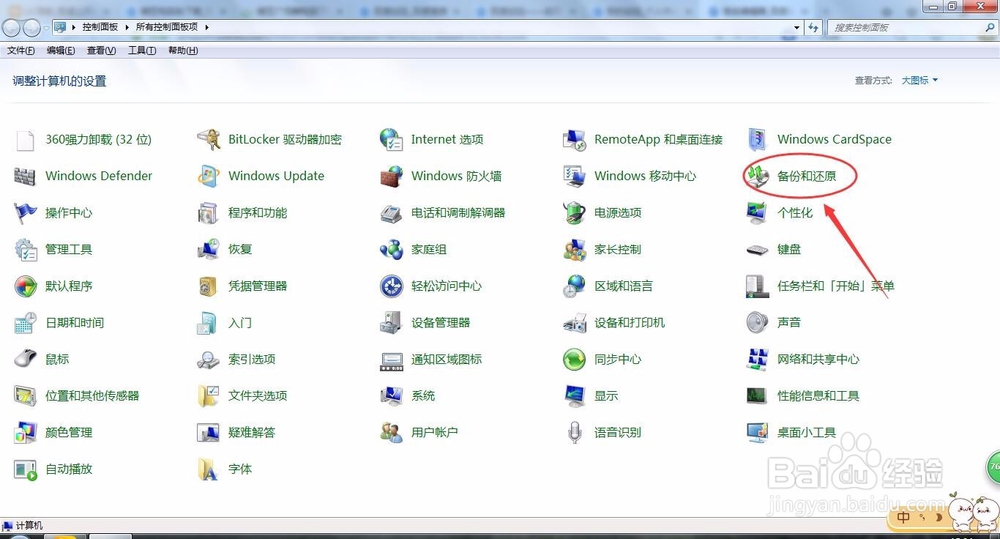Screen dimensions: 1000x539
Task: Click the address bar refresh button
Action: pos(813,27)
